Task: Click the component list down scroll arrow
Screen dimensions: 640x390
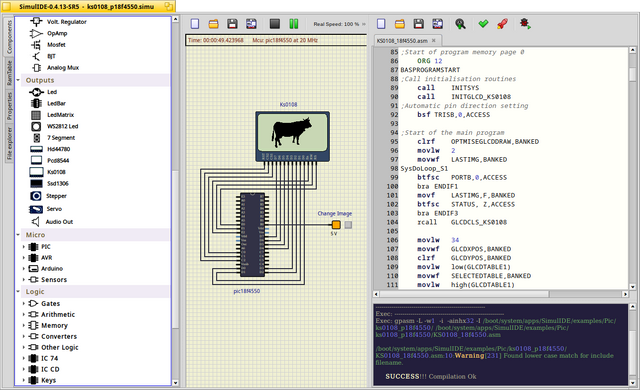Action: pyautogui.click(x=176, y=383)
